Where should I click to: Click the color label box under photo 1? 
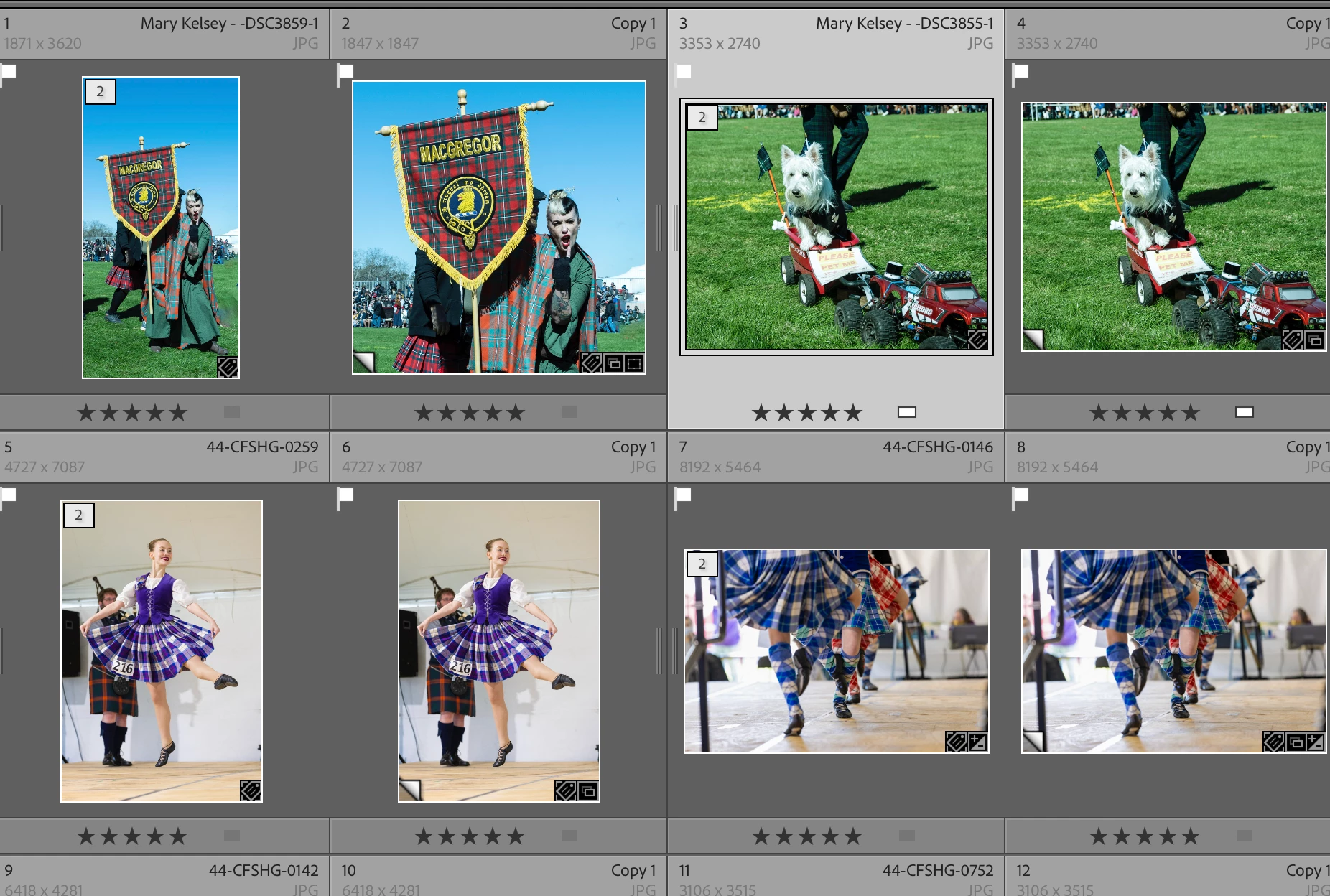point(232,412)
